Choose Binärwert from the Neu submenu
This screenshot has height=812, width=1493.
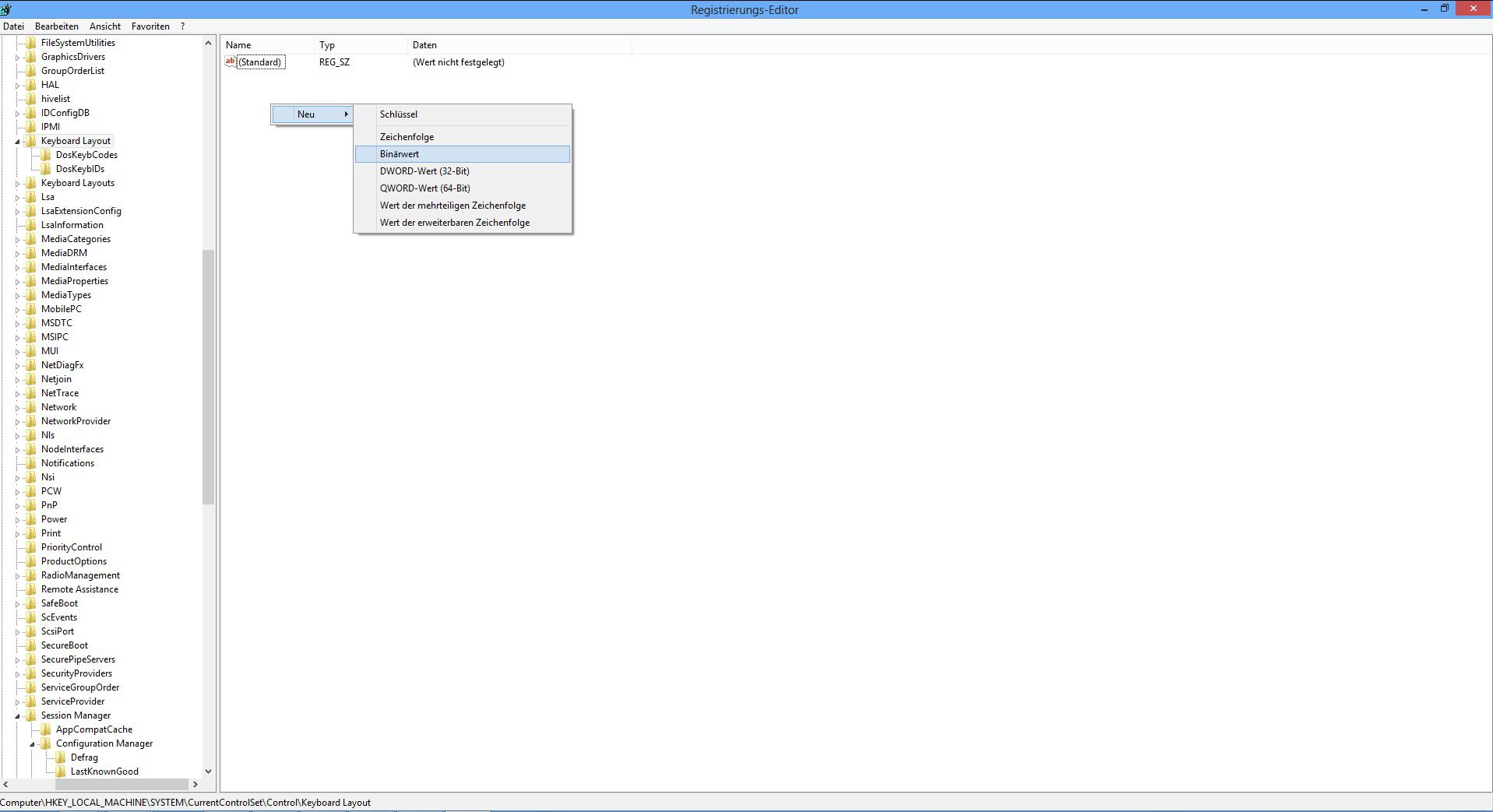(400, 154)
